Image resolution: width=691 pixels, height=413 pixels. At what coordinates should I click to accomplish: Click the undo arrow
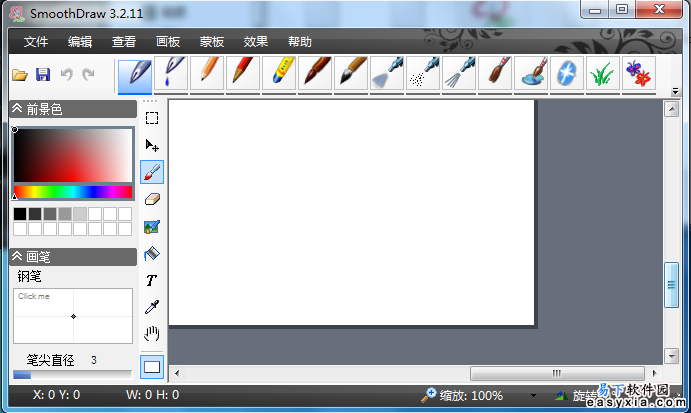67,74
